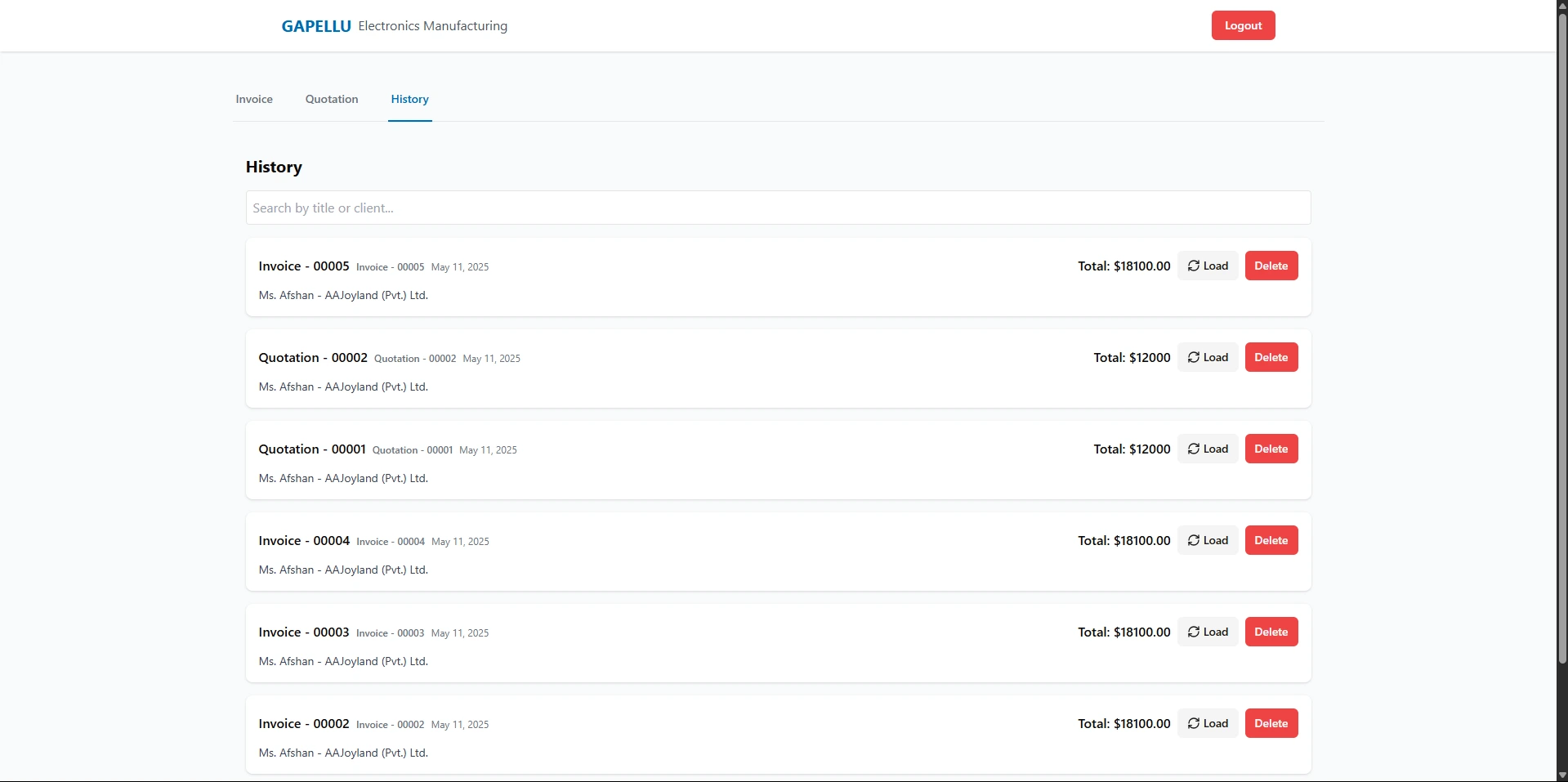This screenshot has height=782, width=1568.
Task: Click reload icon for Quotation - 00001
Action: click(1193, 449)
